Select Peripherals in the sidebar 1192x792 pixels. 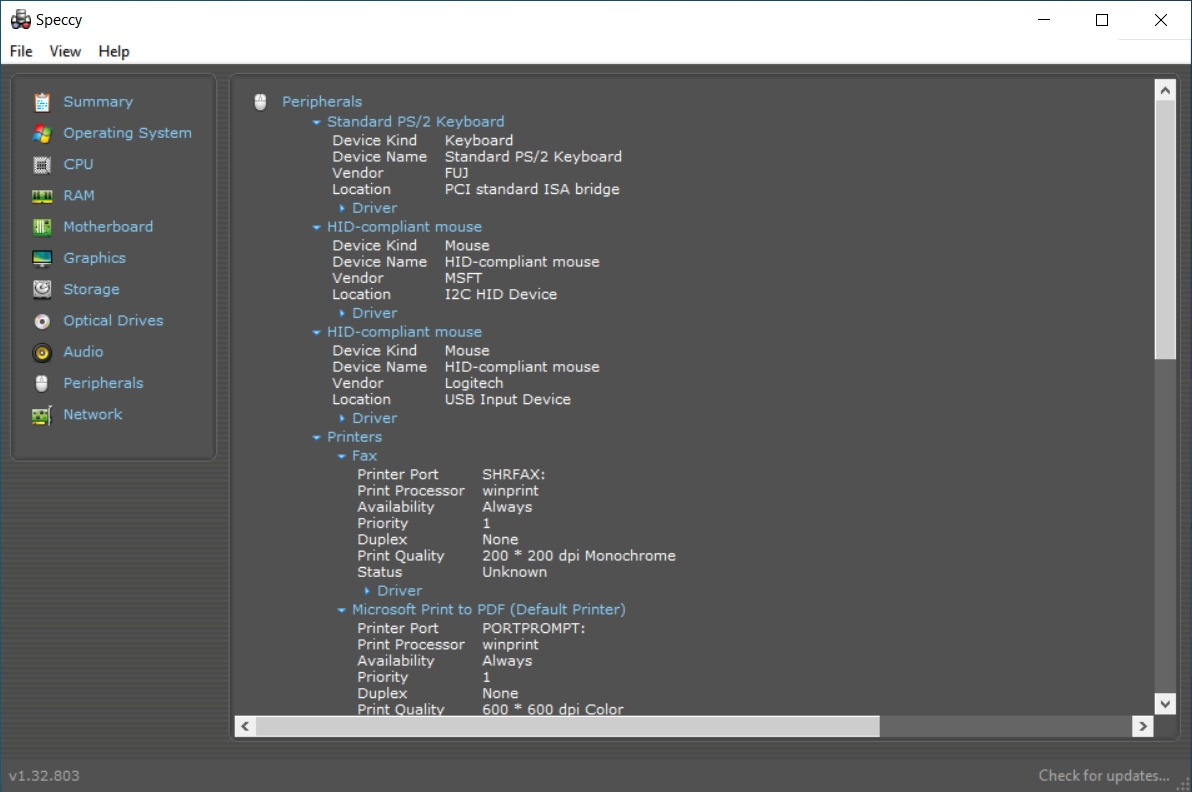coord(103,383)
